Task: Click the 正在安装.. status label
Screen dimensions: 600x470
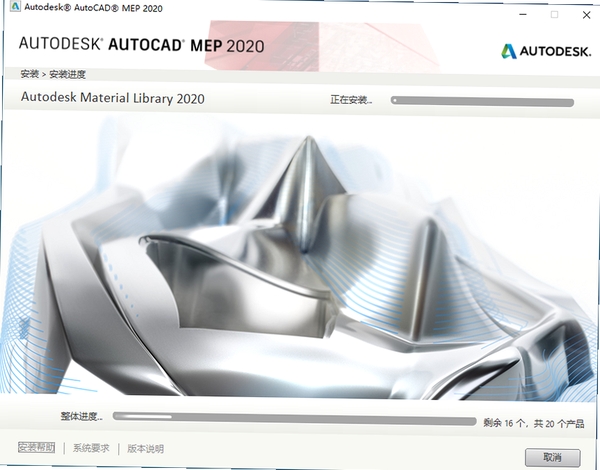Action: [351, 100]
